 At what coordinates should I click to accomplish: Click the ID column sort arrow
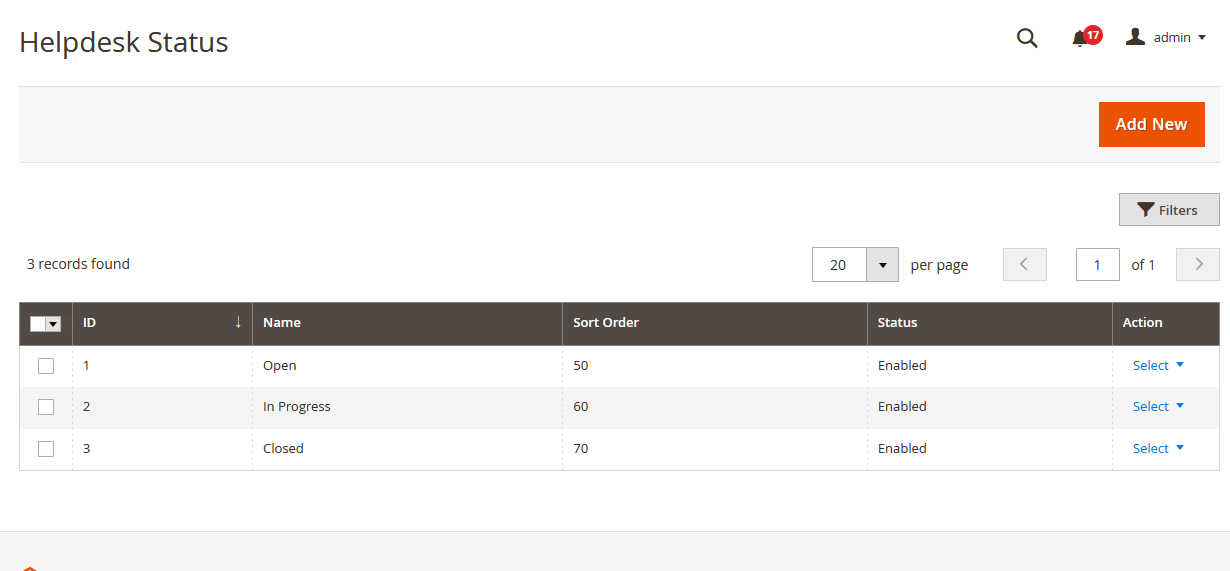tap(238, 322)
